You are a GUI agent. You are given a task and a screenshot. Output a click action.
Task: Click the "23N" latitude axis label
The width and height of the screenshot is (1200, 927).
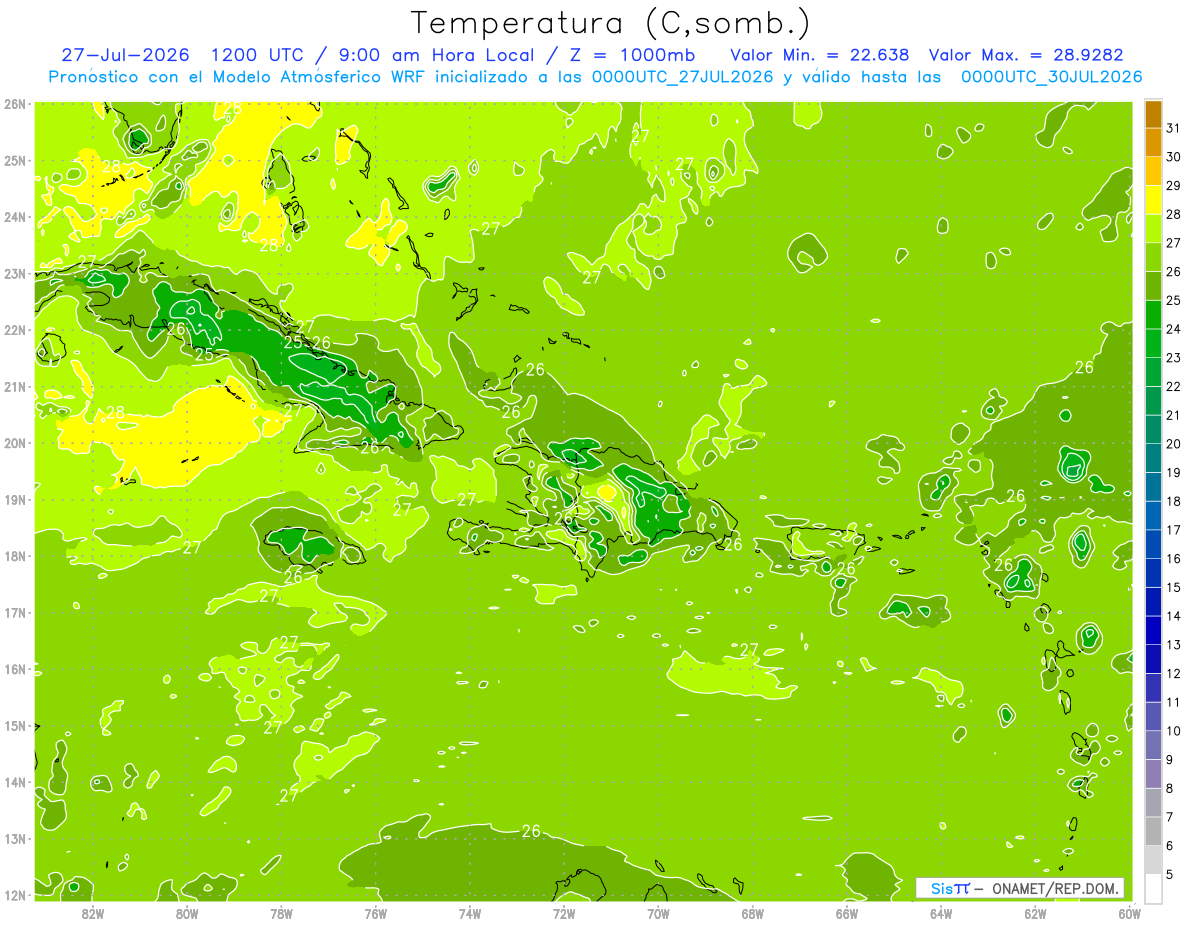[x=15, y=273]
